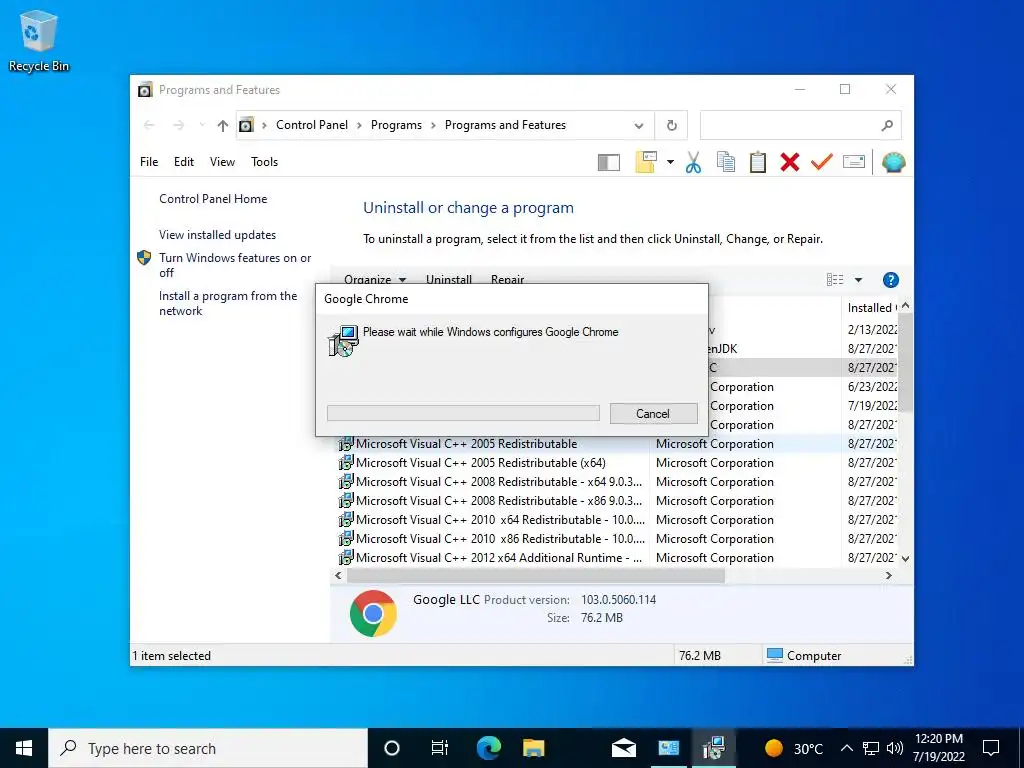This screenshot has height=768, width=1024.
Task: Click the Uninstall toolbar button
Action: click(x=449, y=279)
